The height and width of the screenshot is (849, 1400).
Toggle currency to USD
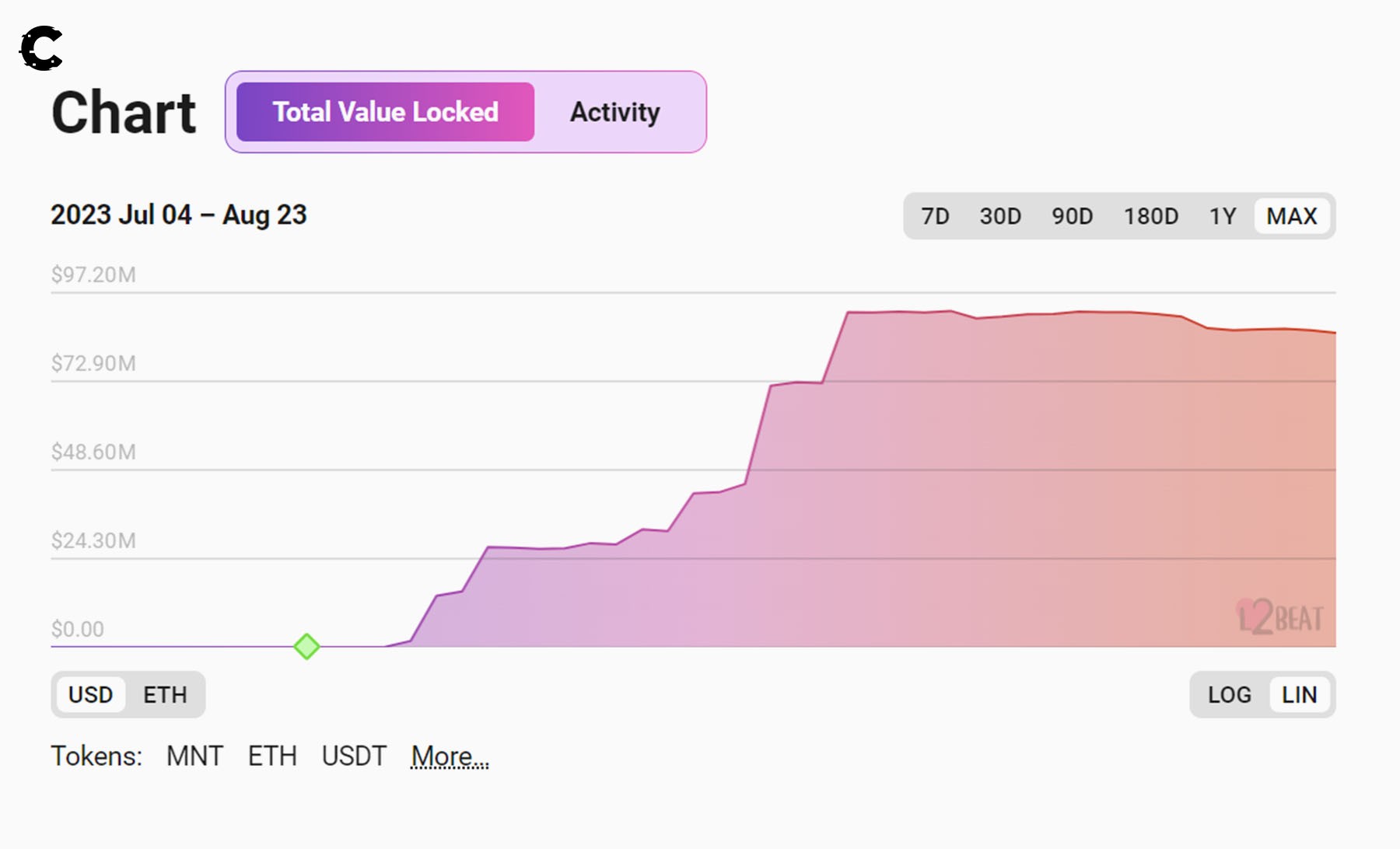pyautogui.click(x=91, y=694)
